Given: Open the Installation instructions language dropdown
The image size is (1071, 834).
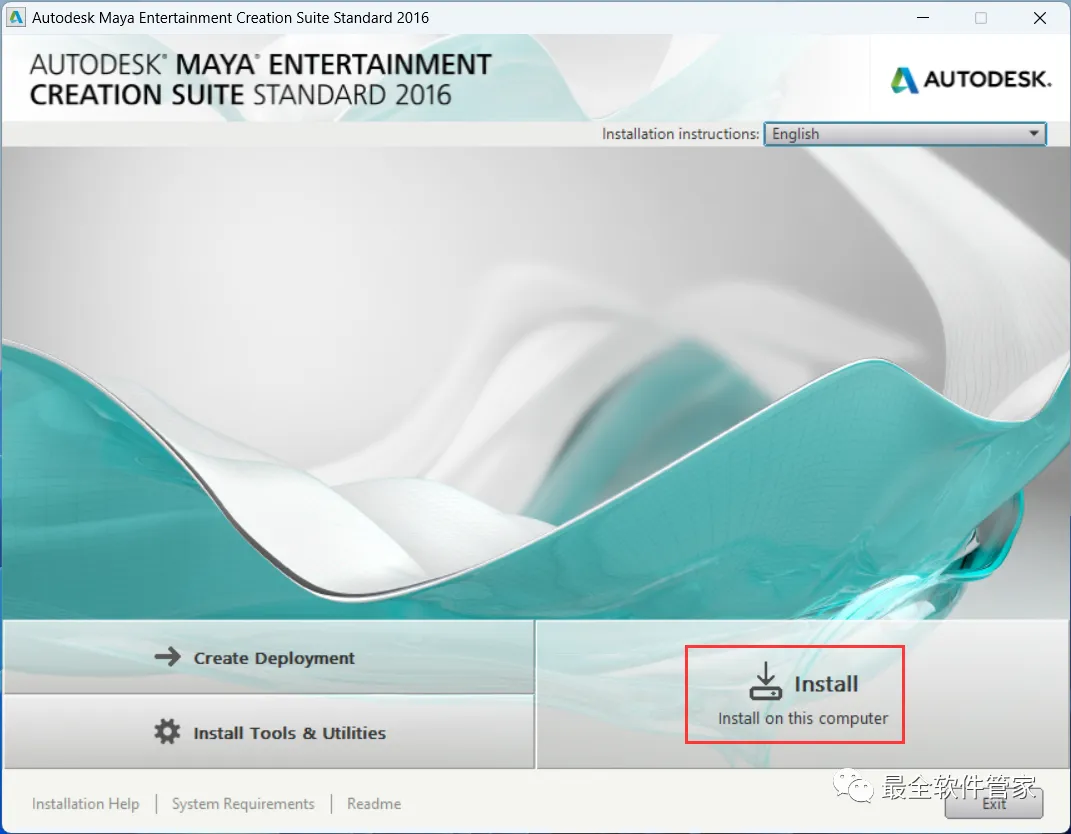Looking at the screenshot, I should 904,134.
